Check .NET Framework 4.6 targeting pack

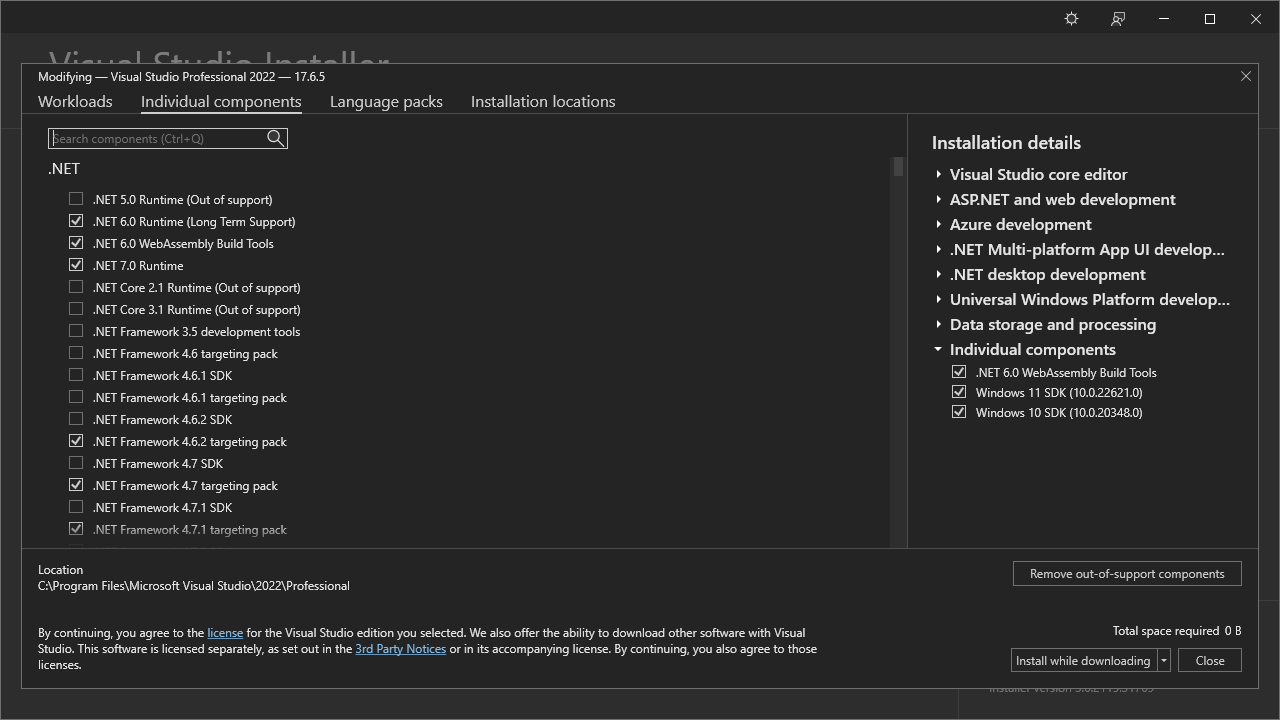coord(76,353)
